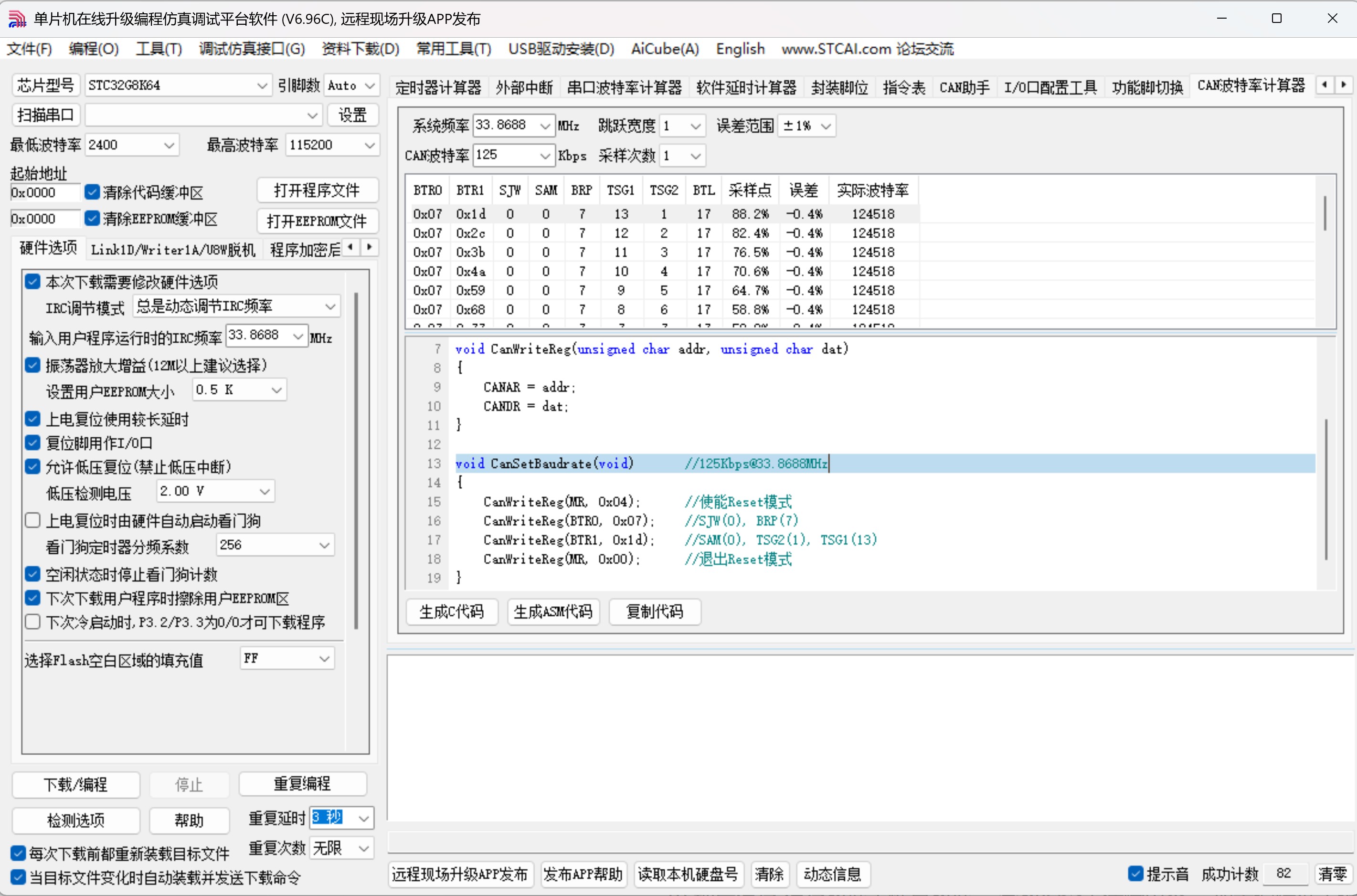This screenshot has height=896, width=1357.
Task: Uncheck 清除代码缓冲区 checkbox
Action: (92, 192)
